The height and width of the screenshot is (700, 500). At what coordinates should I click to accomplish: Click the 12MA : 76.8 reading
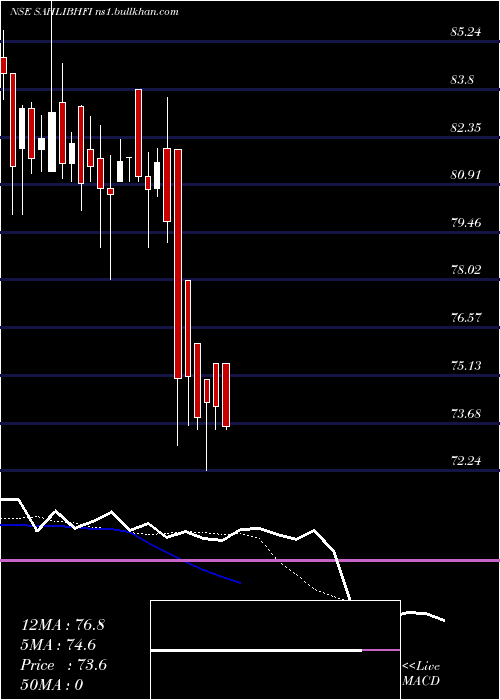[63, 625]
